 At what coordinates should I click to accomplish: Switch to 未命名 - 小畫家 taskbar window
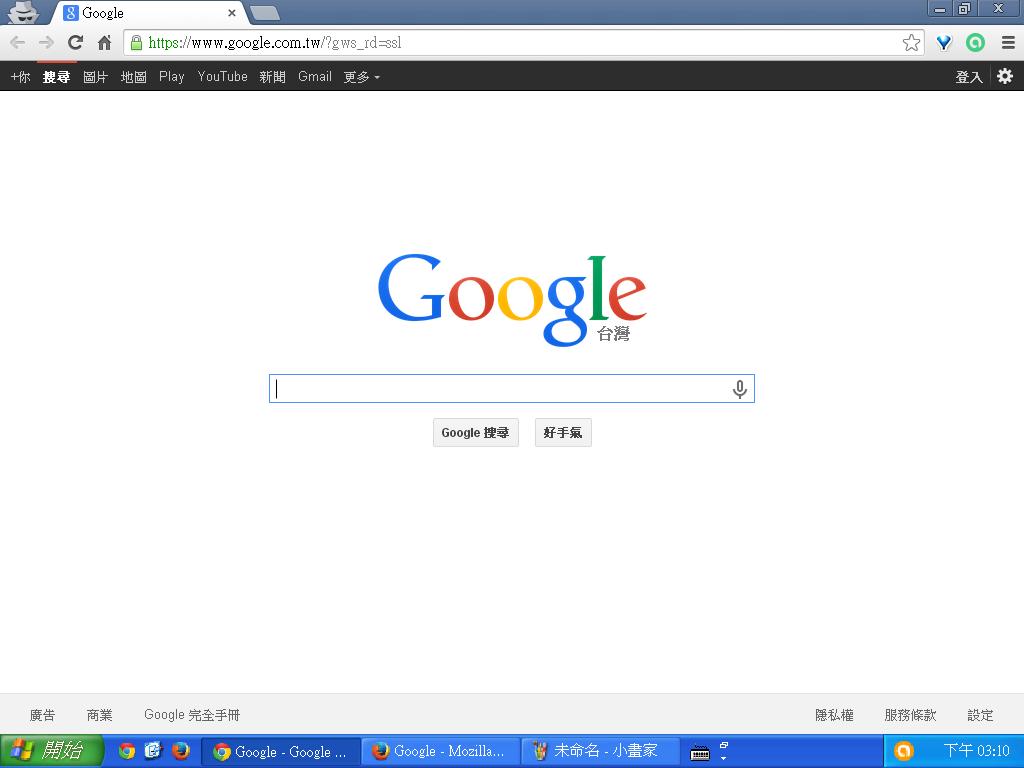click(x=601, y=752)
